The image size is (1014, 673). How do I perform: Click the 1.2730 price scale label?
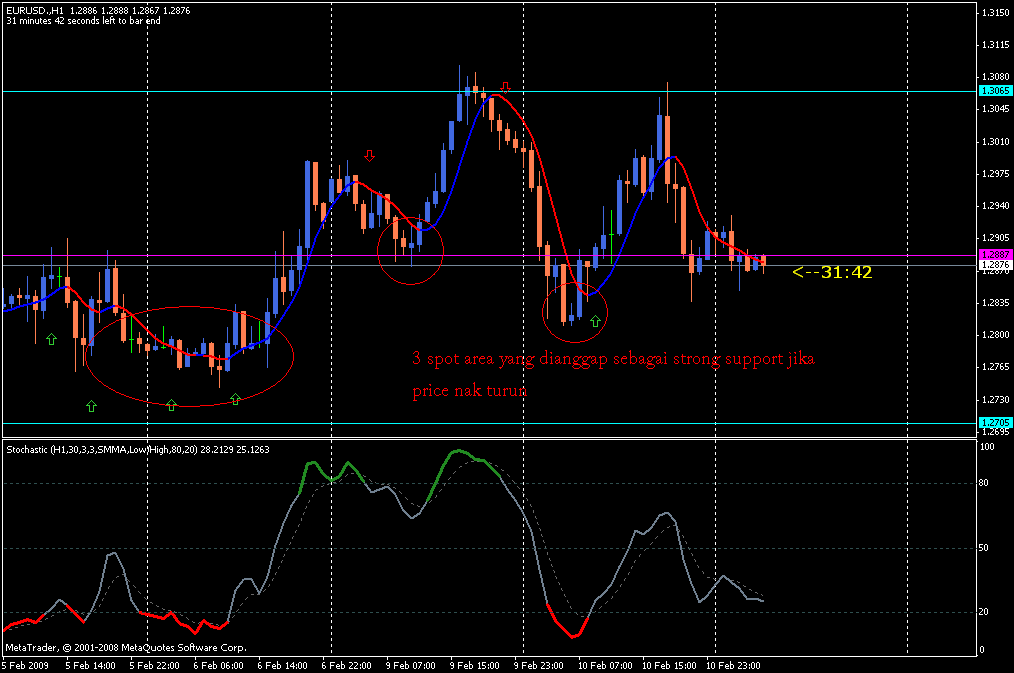tap(996, 400)
